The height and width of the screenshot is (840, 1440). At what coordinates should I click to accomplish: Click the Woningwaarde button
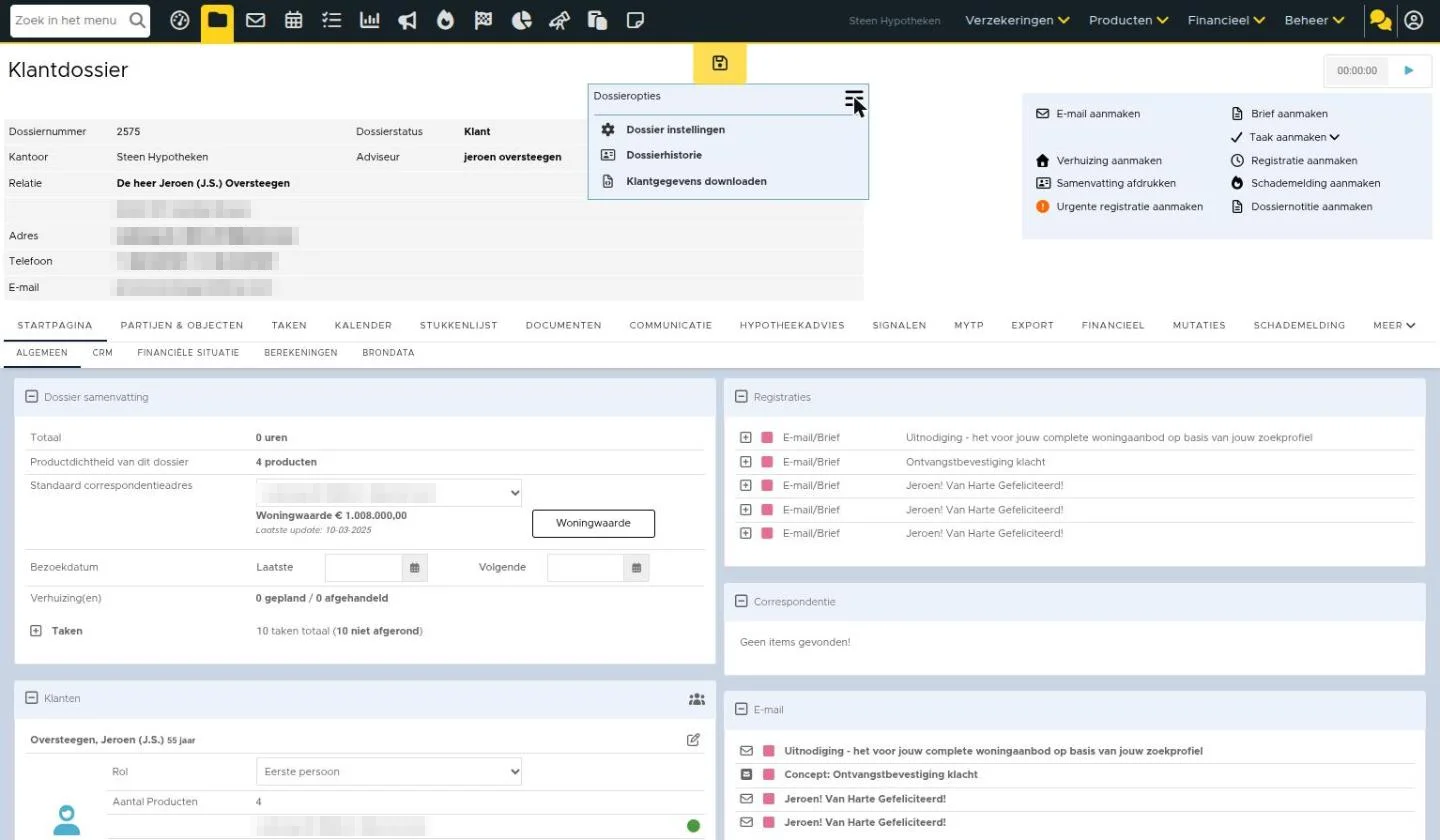593,523
